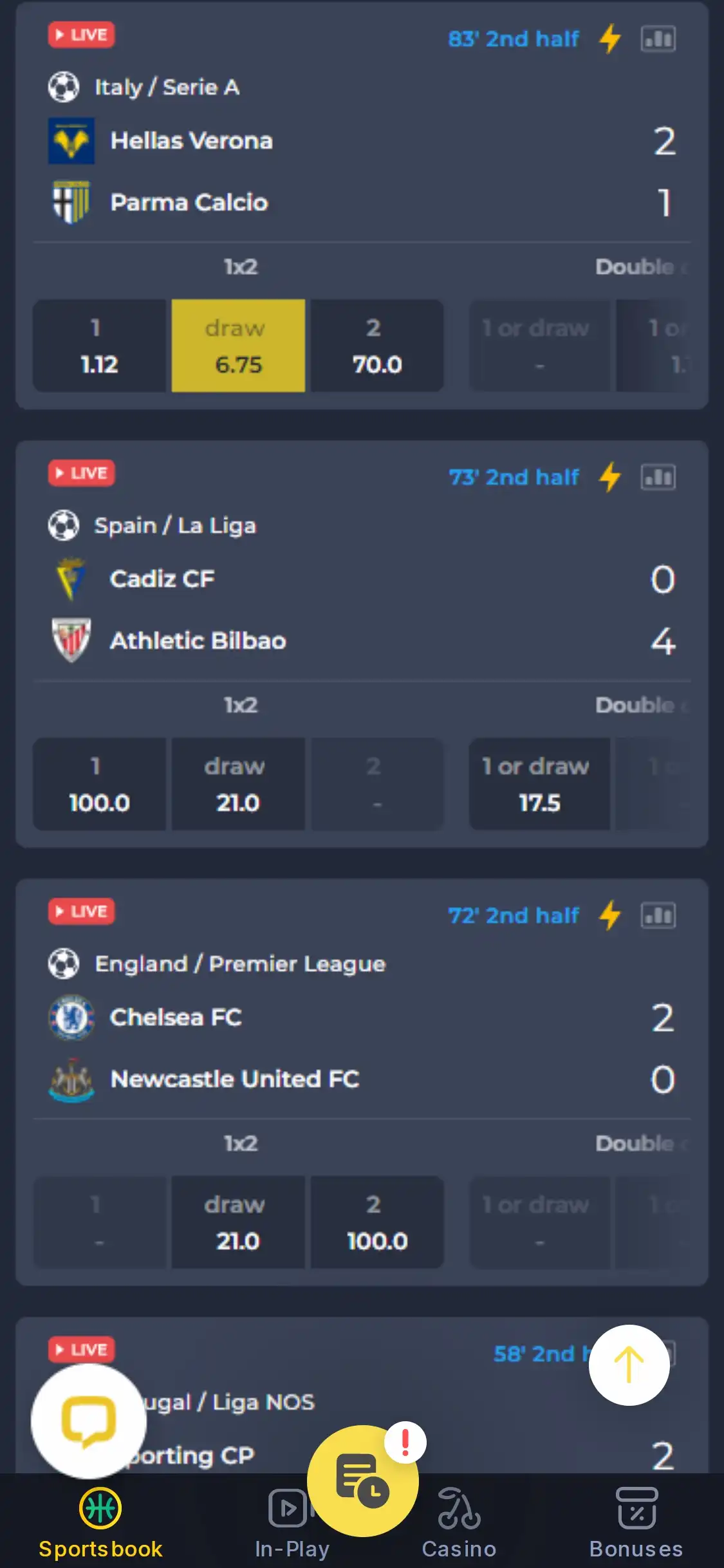Select Hellas Verona win odds 1.12

[99, 346]
